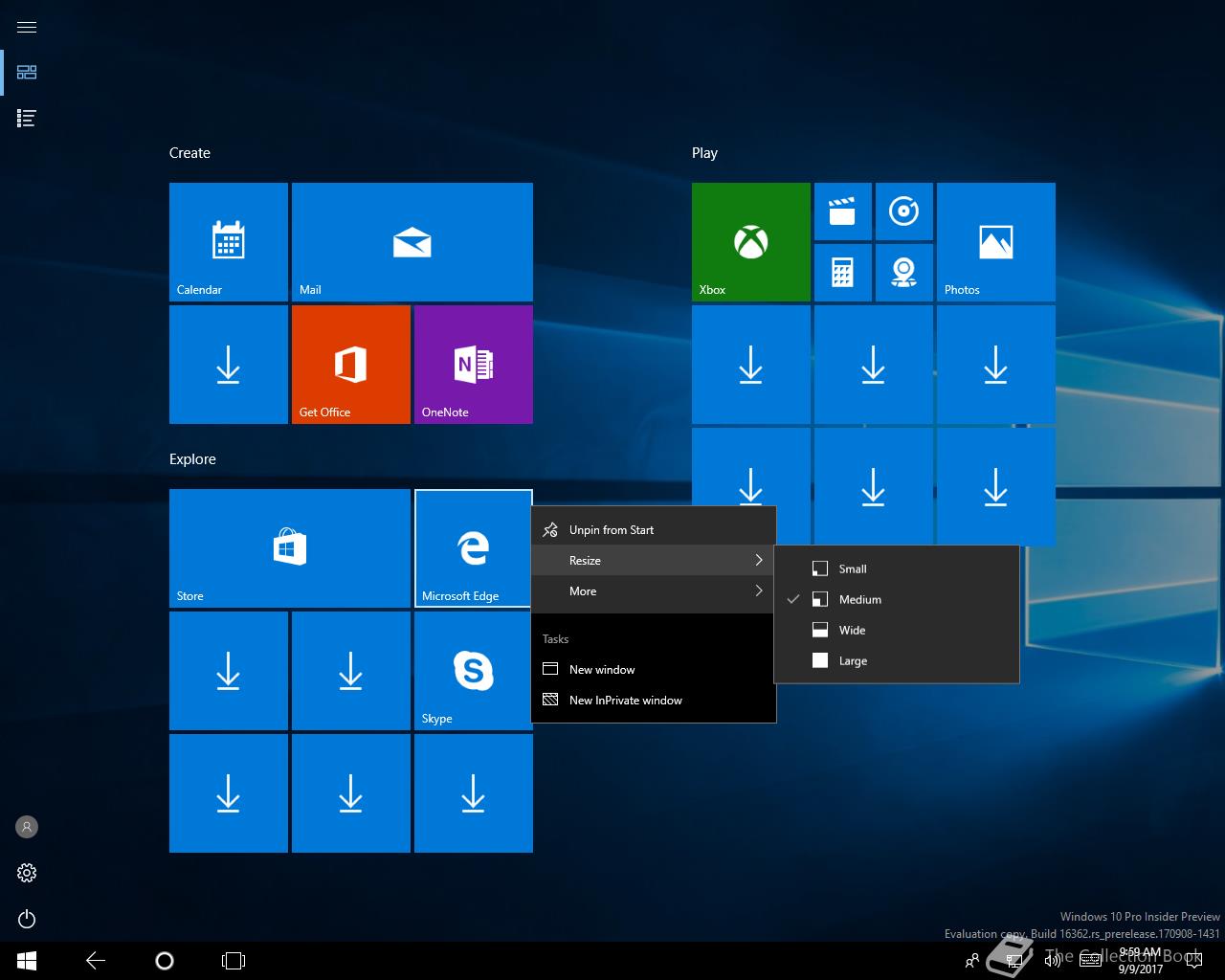Open the Store tile

point(290,548)
